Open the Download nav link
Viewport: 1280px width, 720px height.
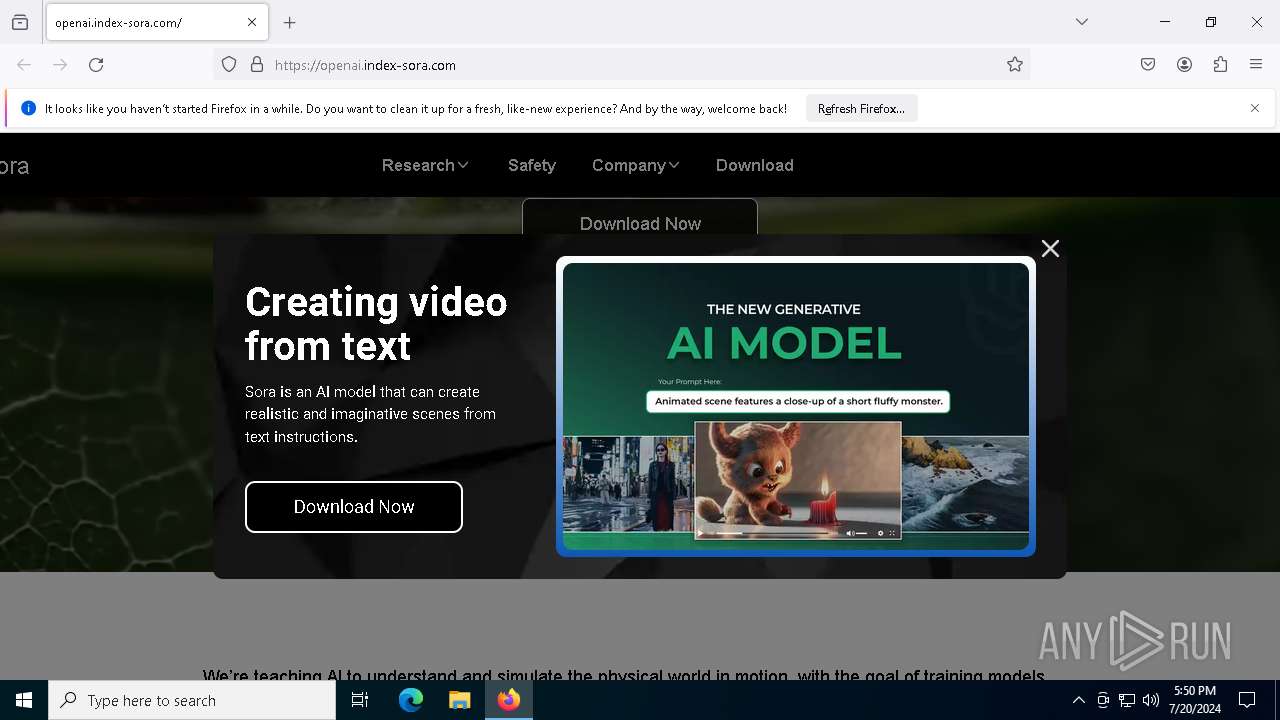[755, 166]
